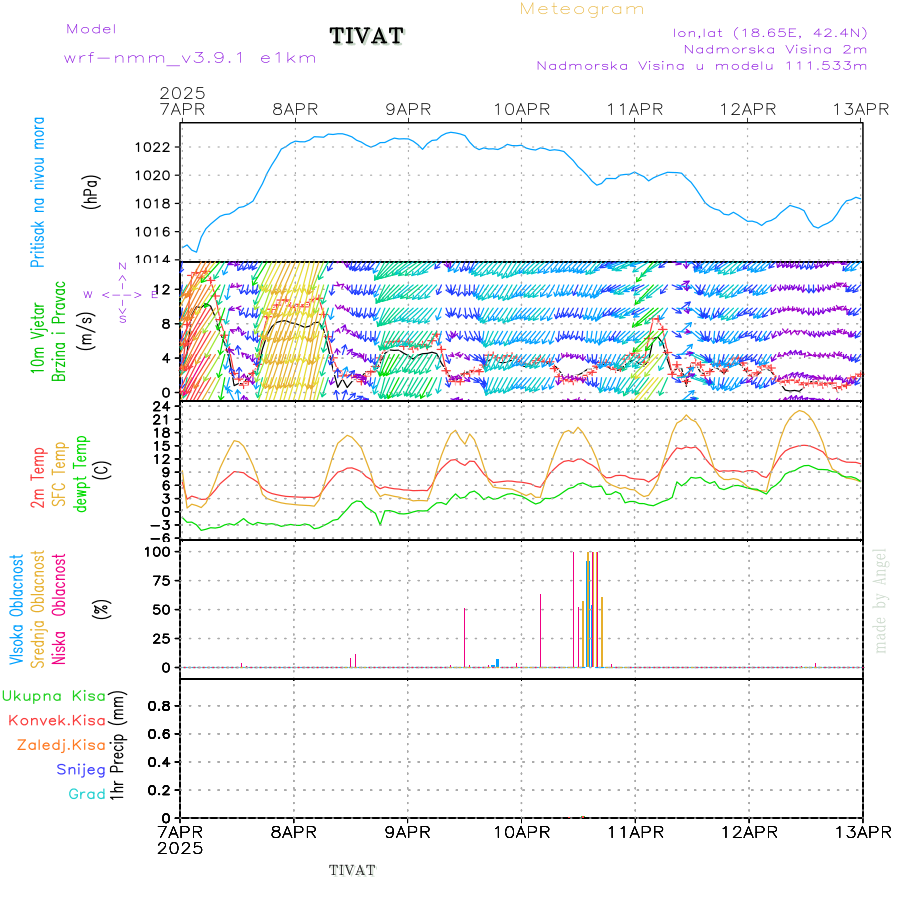This screenshot has width=900, height=900.
Task: Click the small blue high-cloud bar before 10APR
Action: (497, 663)
